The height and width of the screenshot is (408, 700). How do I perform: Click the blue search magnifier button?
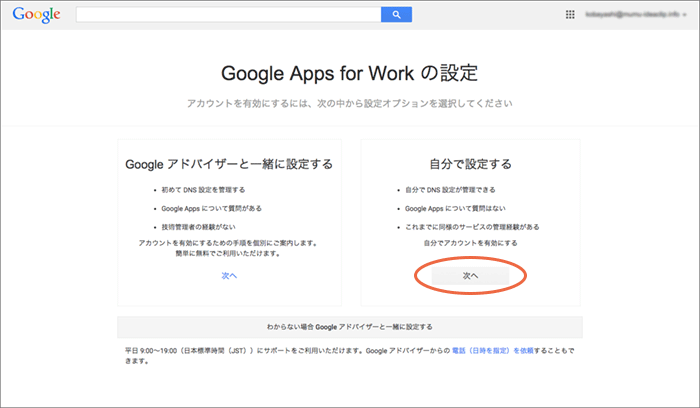coord(396,14)
